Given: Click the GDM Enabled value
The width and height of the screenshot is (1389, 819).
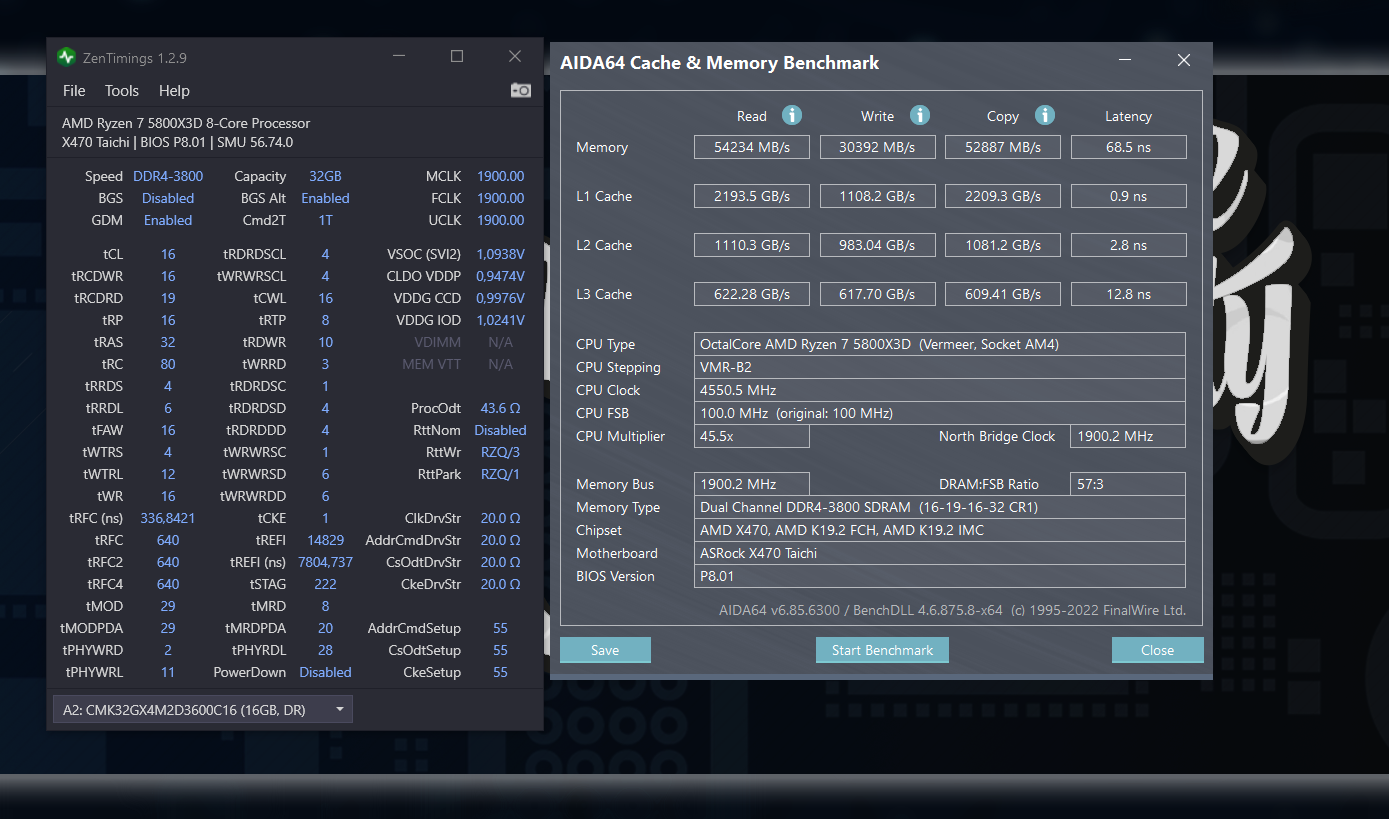Looking at the screenshot, I should tap(168, 220).
